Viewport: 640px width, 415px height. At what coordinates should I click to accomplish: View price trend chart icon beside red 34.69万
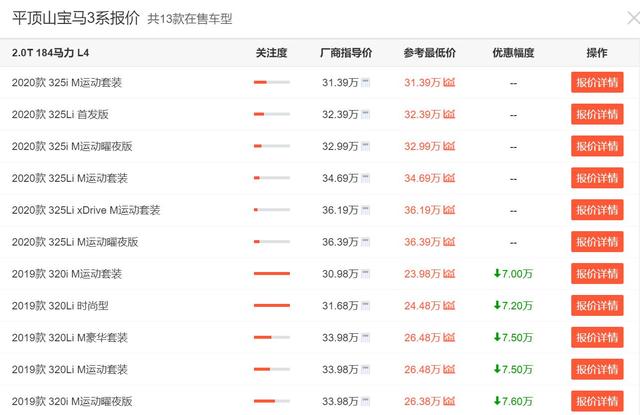449,178
